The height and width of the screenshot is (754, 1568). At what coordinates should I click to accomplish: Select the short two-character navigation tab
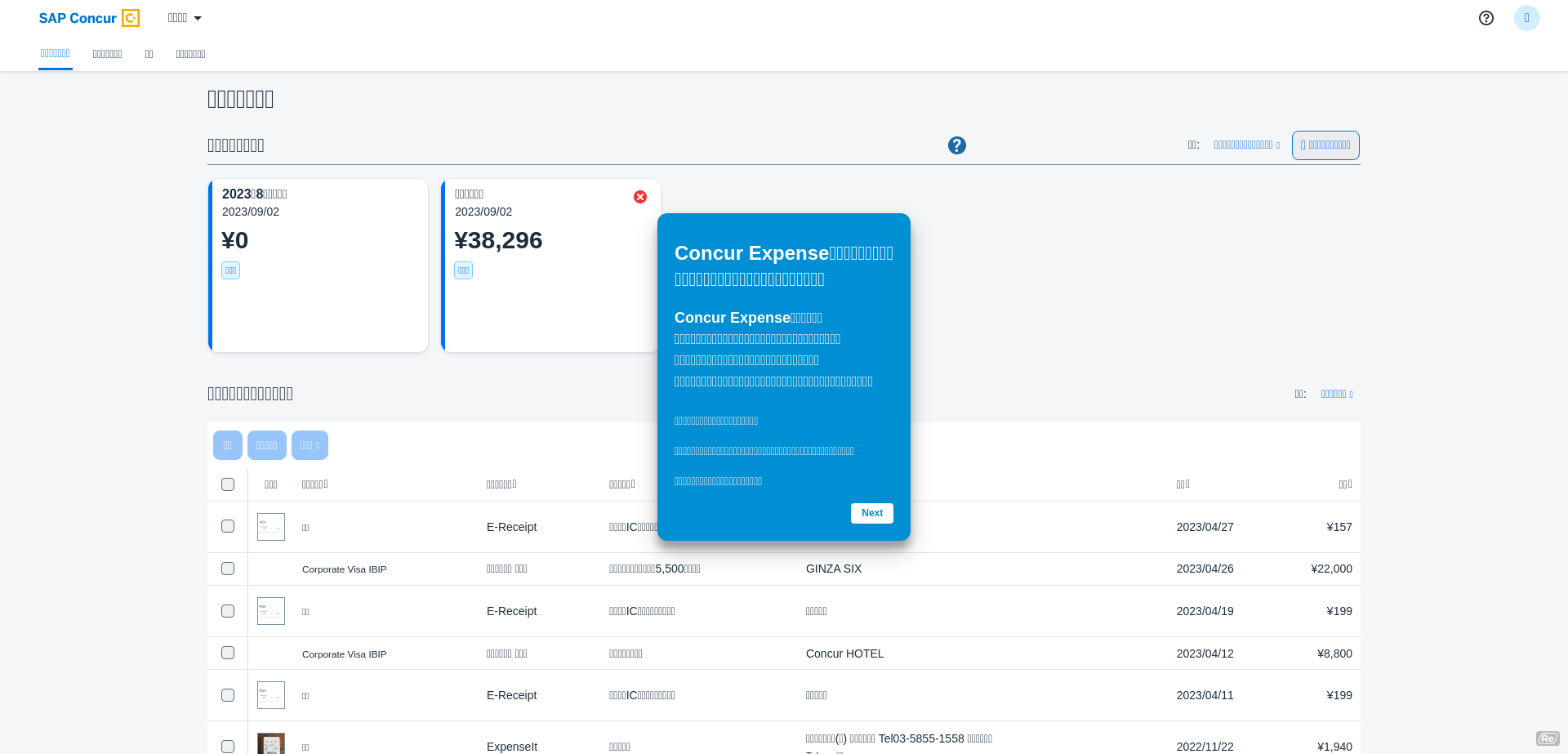[x=149, y=54]
